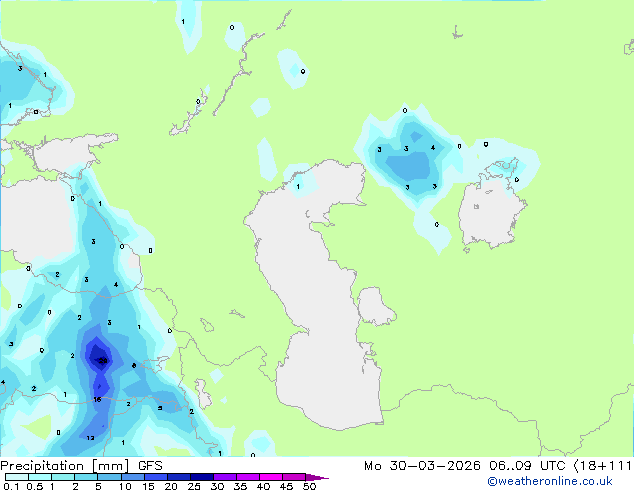Click the 'Mo 30-03-2026' date text

422,466
